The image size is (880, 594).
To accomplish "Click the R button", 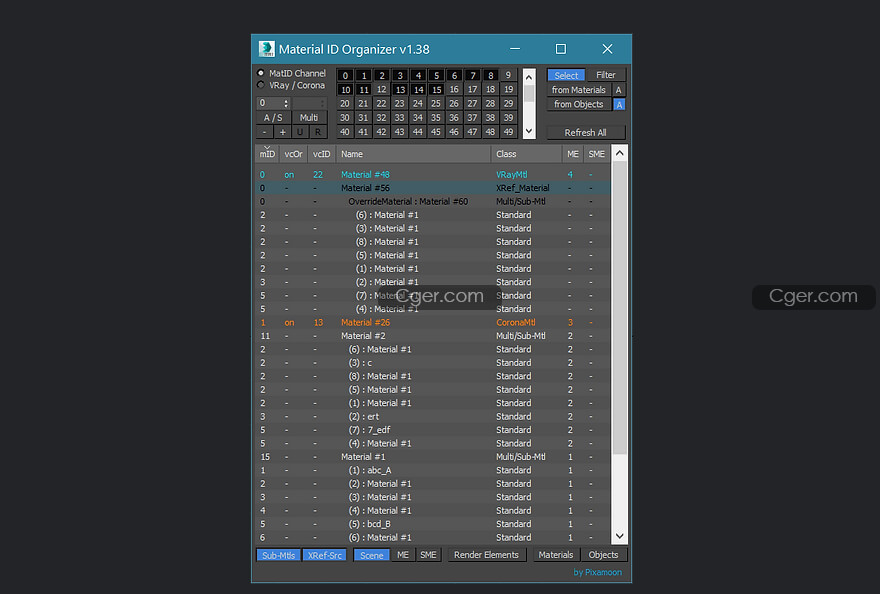I will click(x=318, y=132).
